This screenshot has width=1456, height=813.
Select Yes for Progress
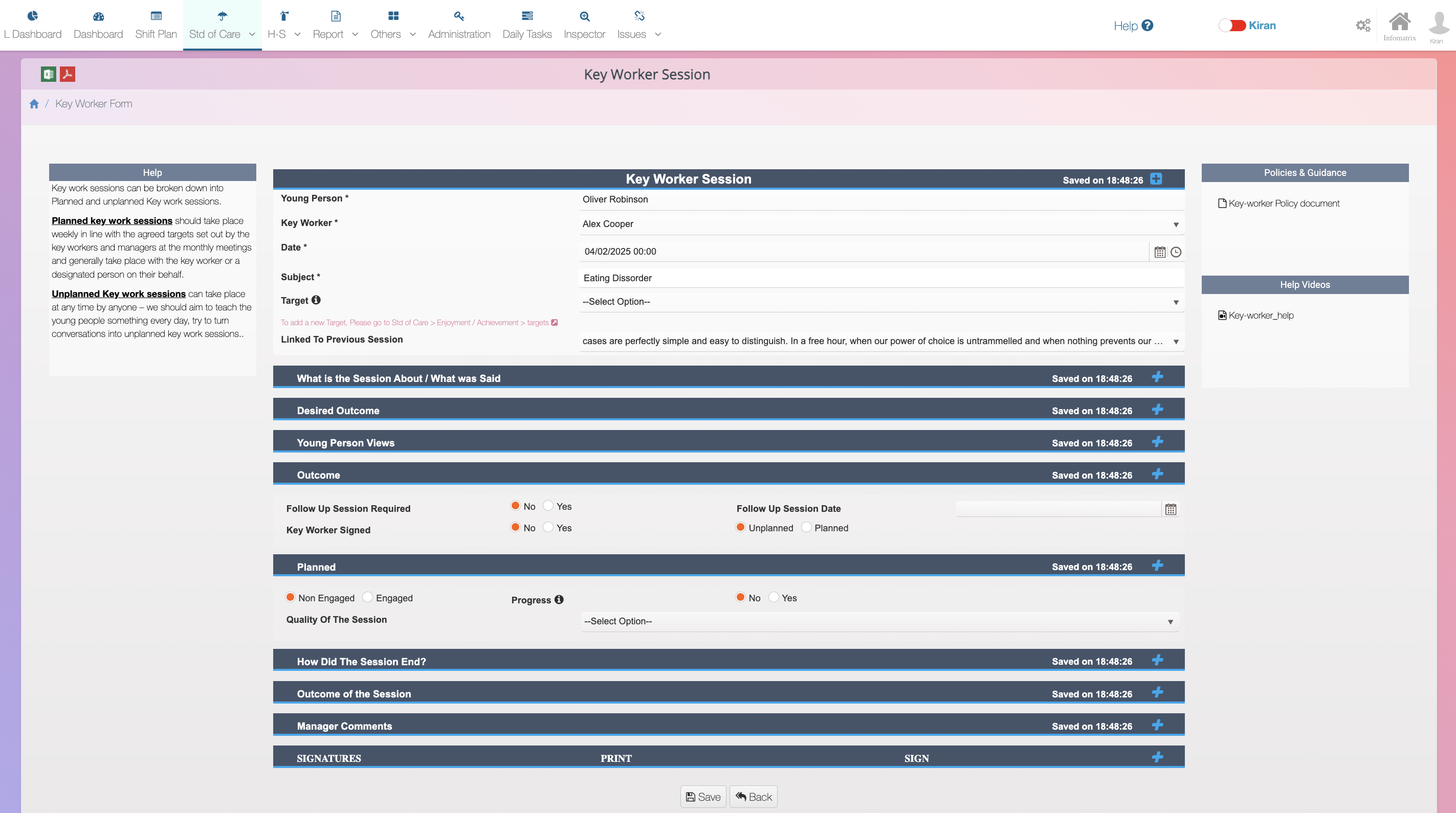[x=773, y=597]
